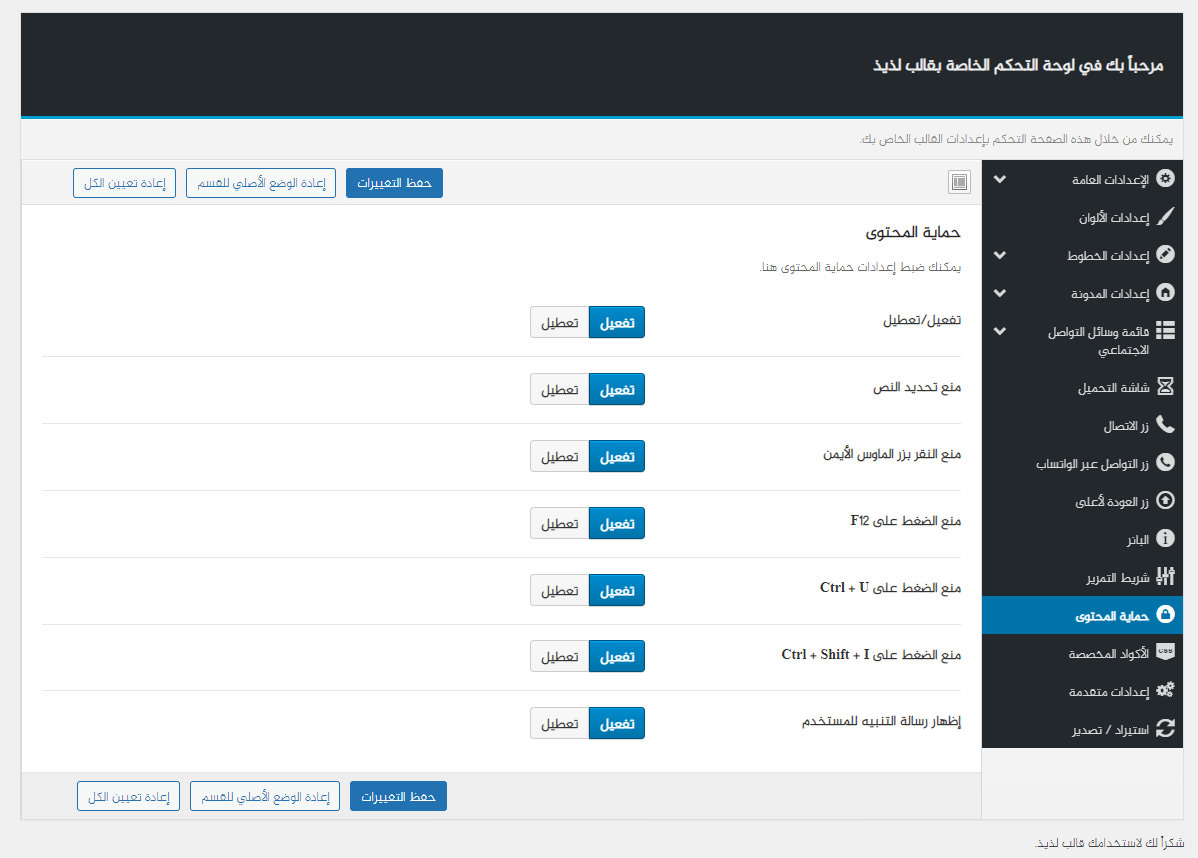1198x858 pixels.
Task: Set منع الضغط على F12 to تعطيل
Action: (559, 523)
